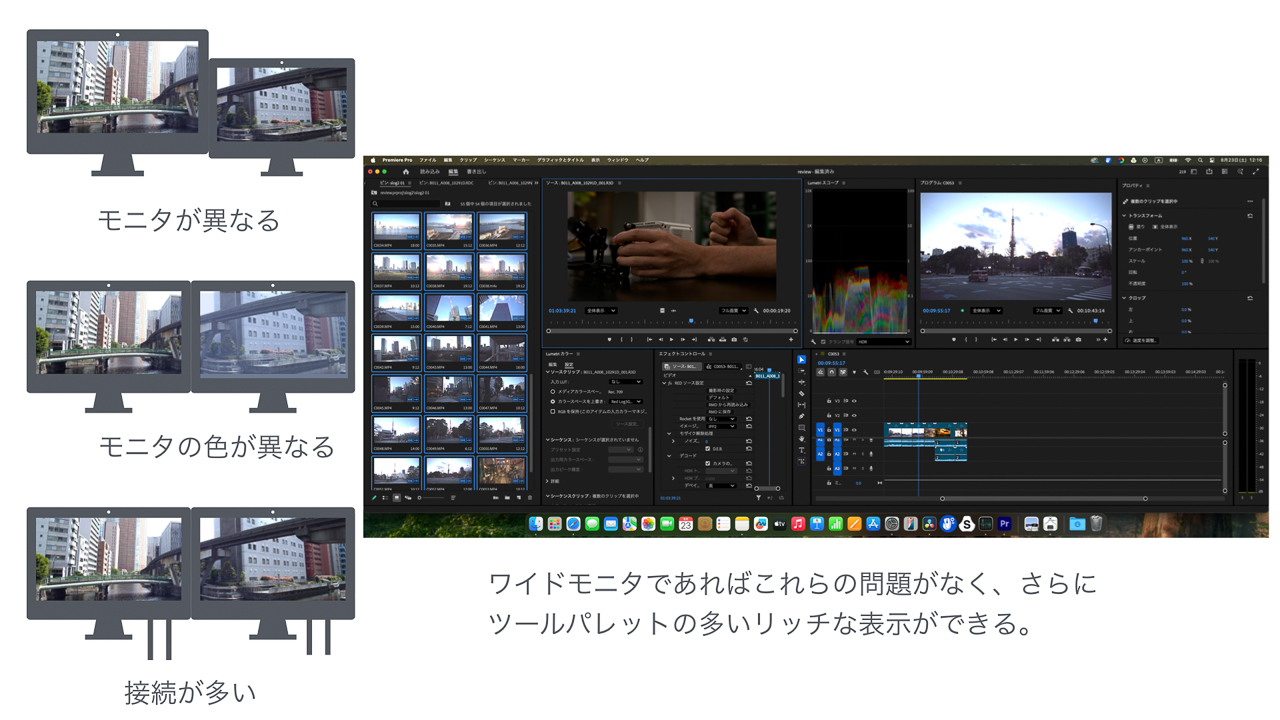Open the シーケンス menu in menu bar
The width and height of the screenshot is (1280, 720).
[x=494, y=160]
